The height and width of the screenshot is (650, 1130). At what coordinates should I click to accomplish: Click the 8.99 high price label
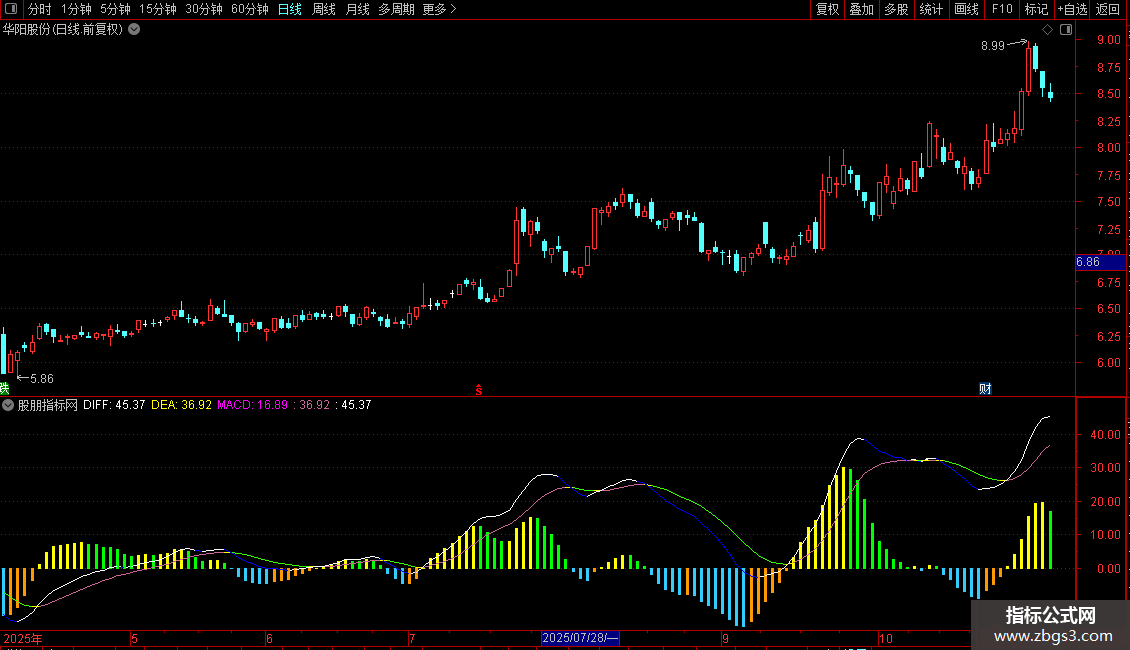992,46
